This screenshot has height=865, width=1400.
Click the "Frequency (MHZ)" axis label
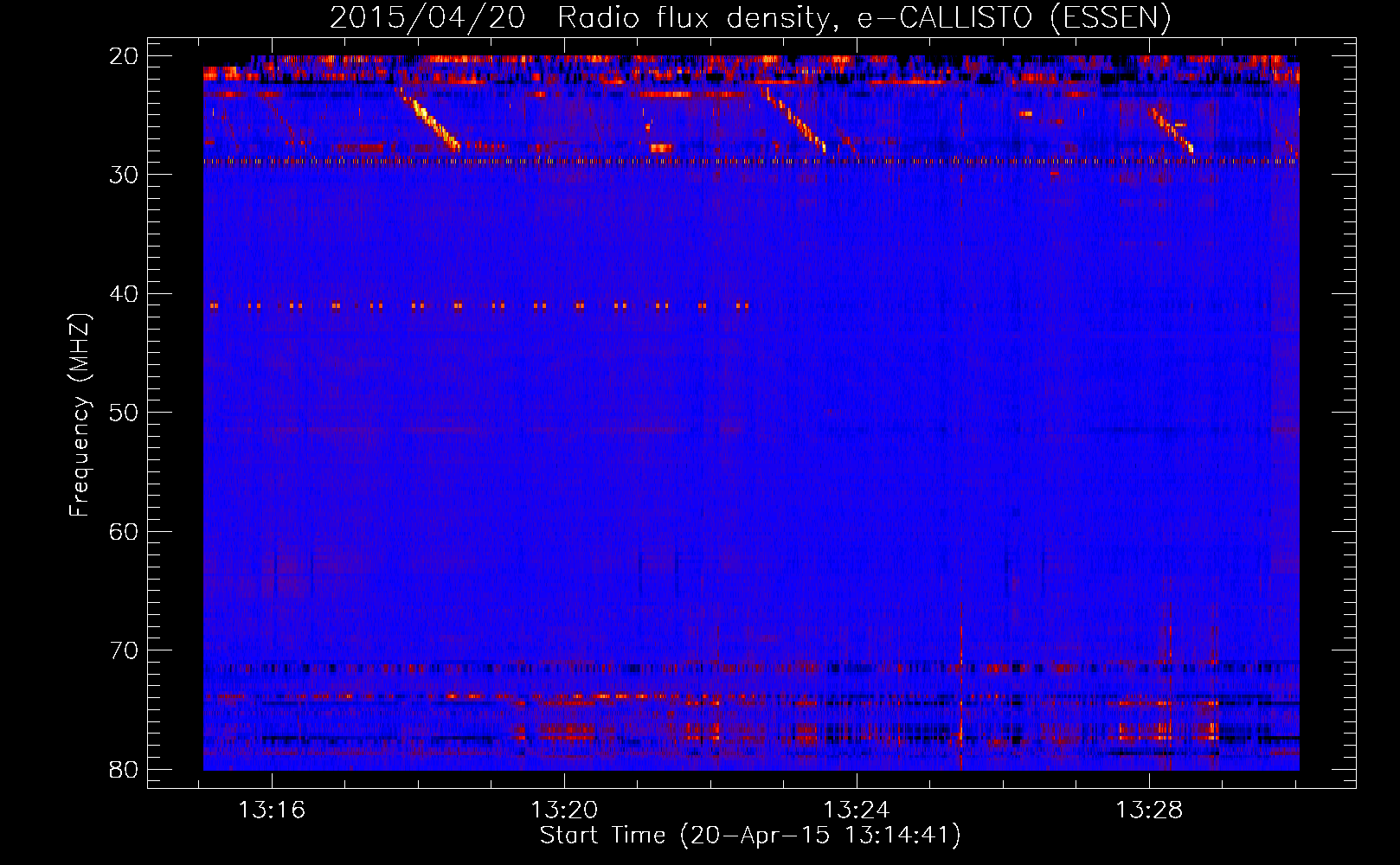(80, 414)
